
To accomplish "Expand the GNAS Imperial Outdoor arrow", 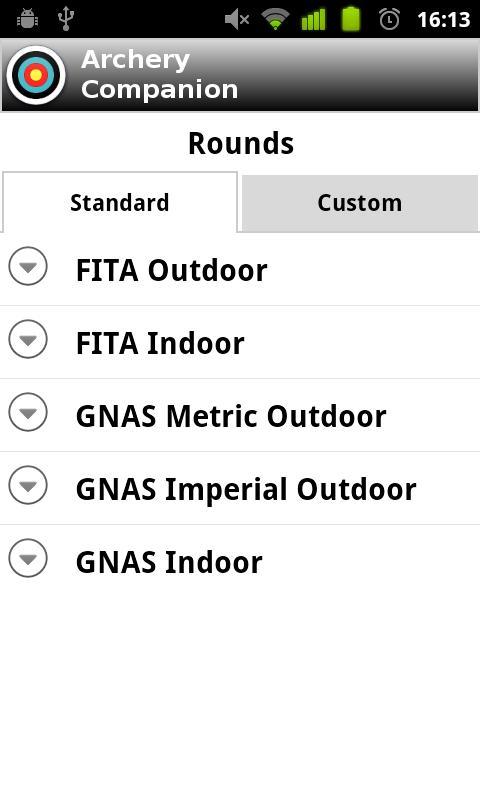I will pyautogui.click(x=28, y=485).
